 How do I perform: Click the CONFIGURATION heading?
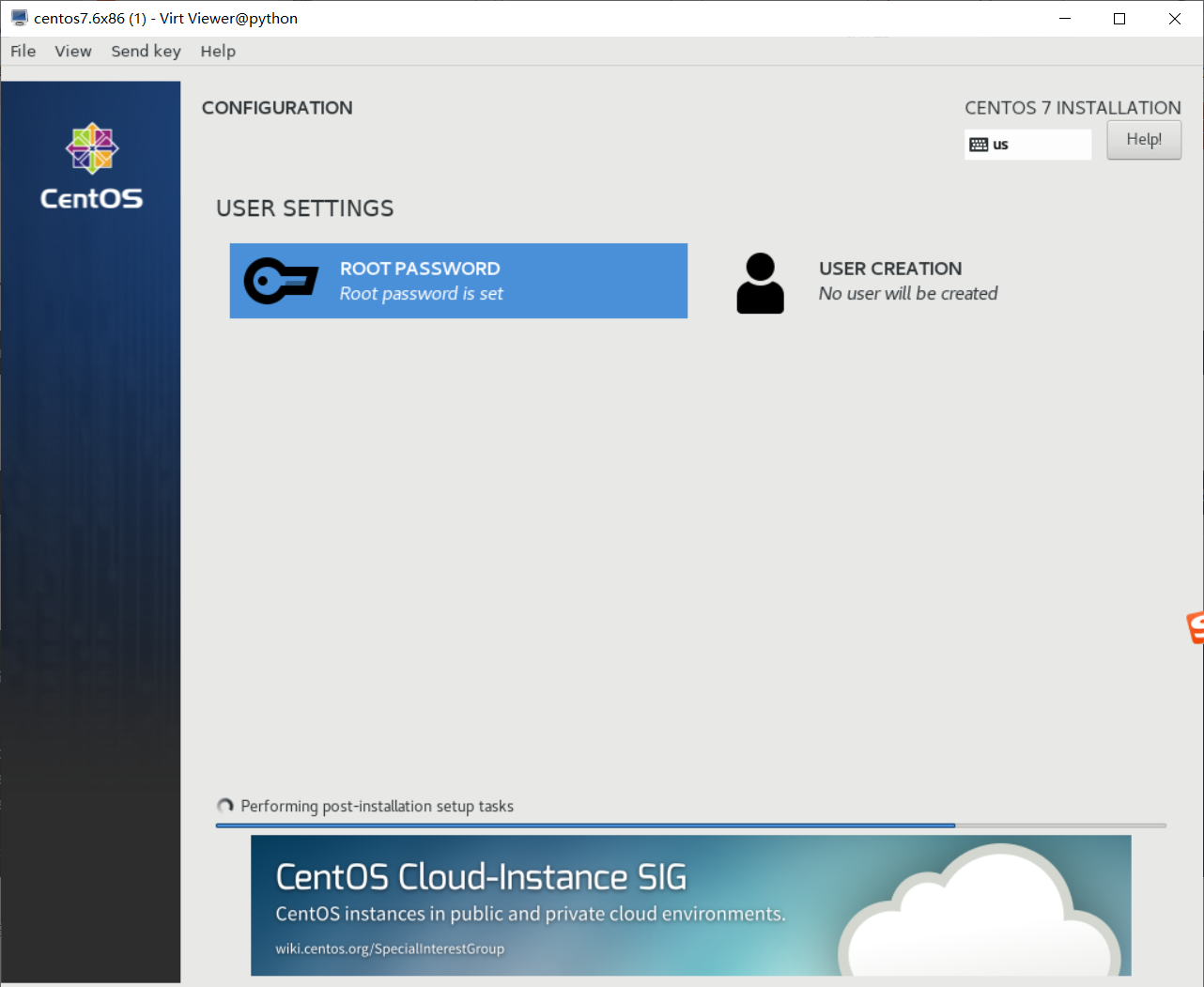(277, 108)
